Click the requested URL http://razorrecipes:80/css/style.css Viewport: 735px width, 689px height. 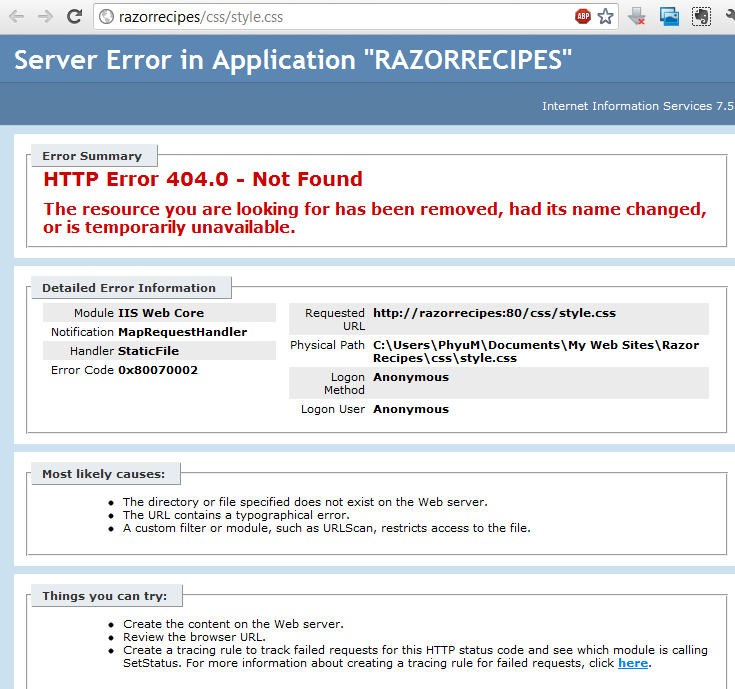coord(495,313)
